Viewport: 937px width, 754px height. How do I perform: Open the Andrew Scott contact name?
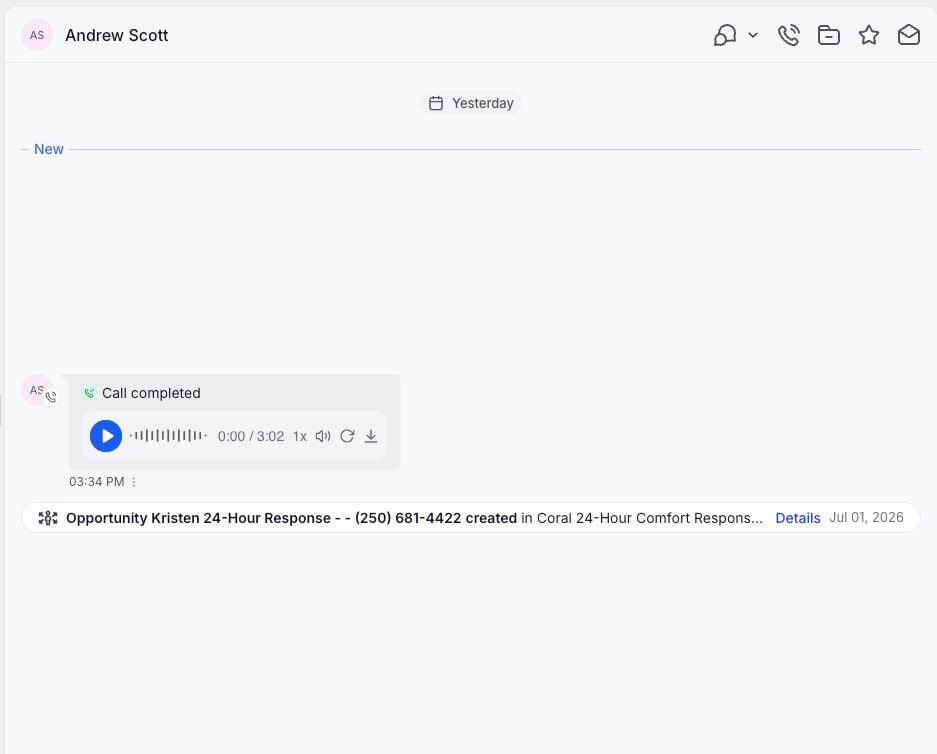[117, 35]
